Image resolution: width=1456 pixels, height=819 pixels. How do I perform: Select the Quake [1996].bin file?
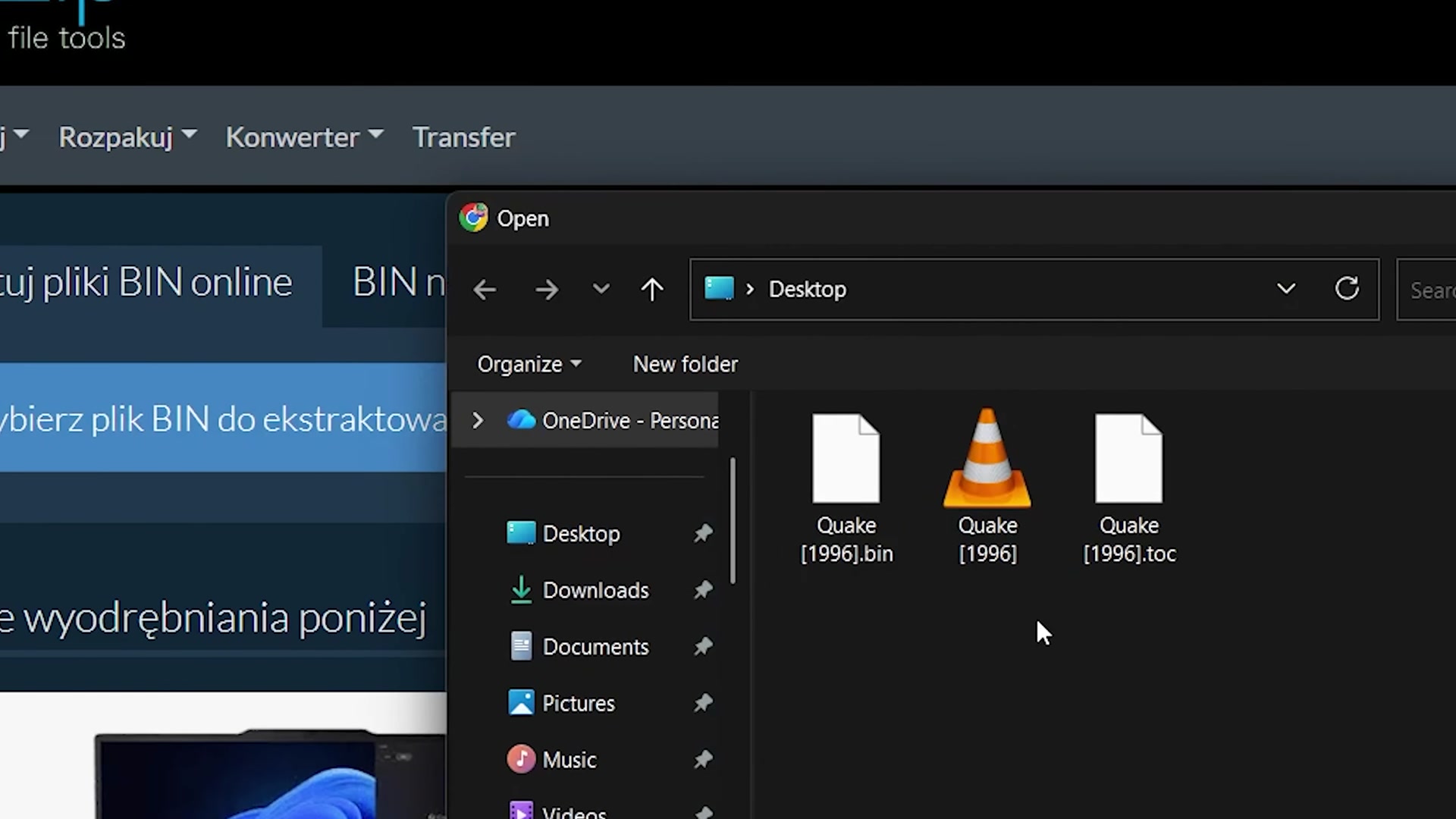(x=846, y=487)
